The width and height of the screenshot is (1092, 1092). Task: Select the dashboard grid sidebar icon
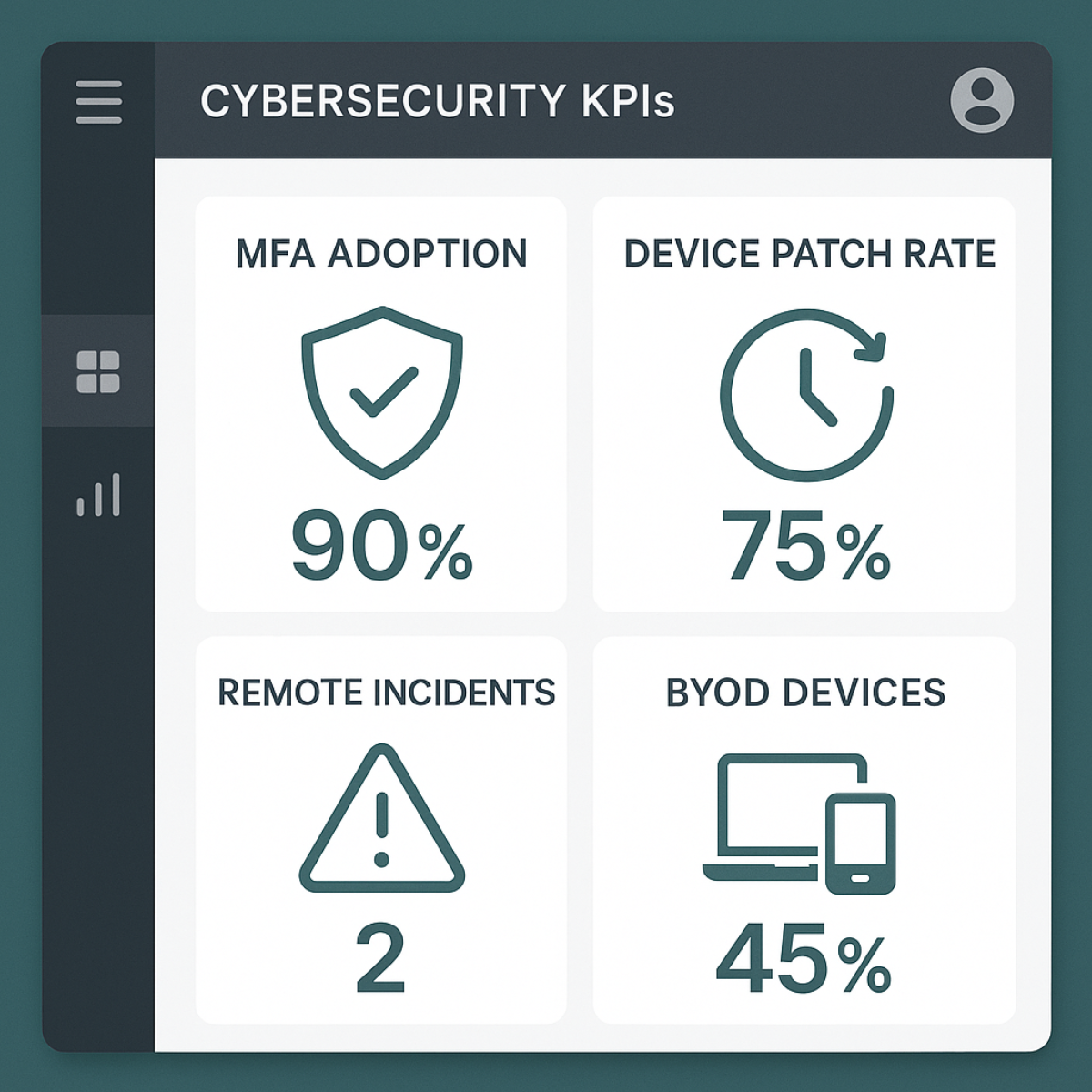coord(98,371)
